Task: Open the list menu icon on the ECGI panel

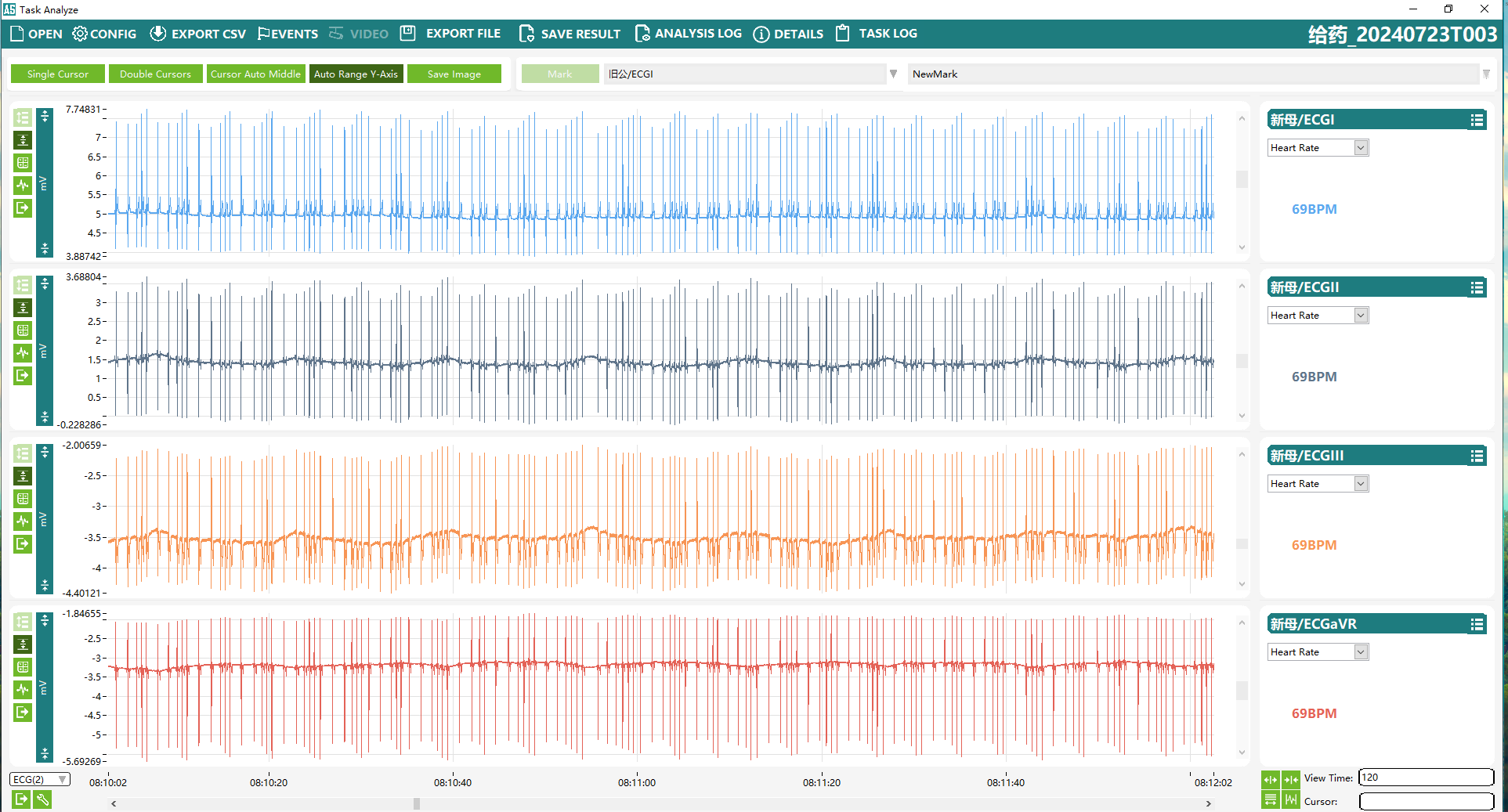Action: (x=1477, y=120)
